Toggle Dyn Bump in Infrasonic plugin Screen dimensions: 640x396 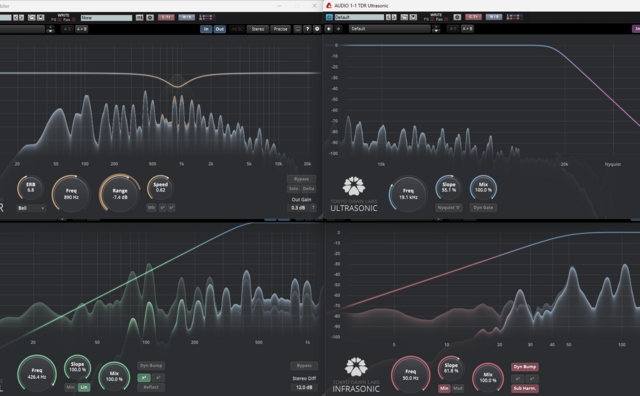[524, 367]
